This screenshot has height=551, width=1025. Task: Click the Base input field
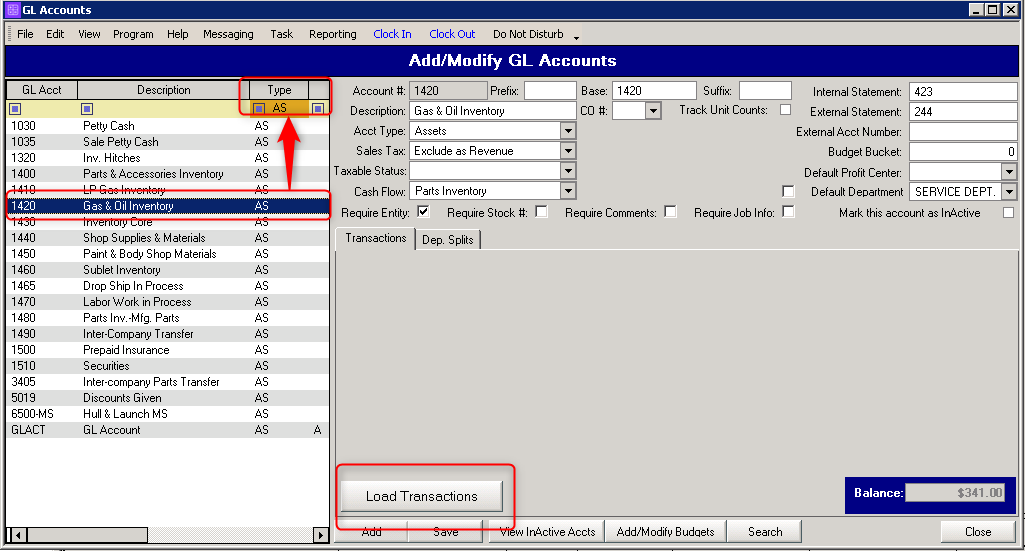tap(654, 90)
